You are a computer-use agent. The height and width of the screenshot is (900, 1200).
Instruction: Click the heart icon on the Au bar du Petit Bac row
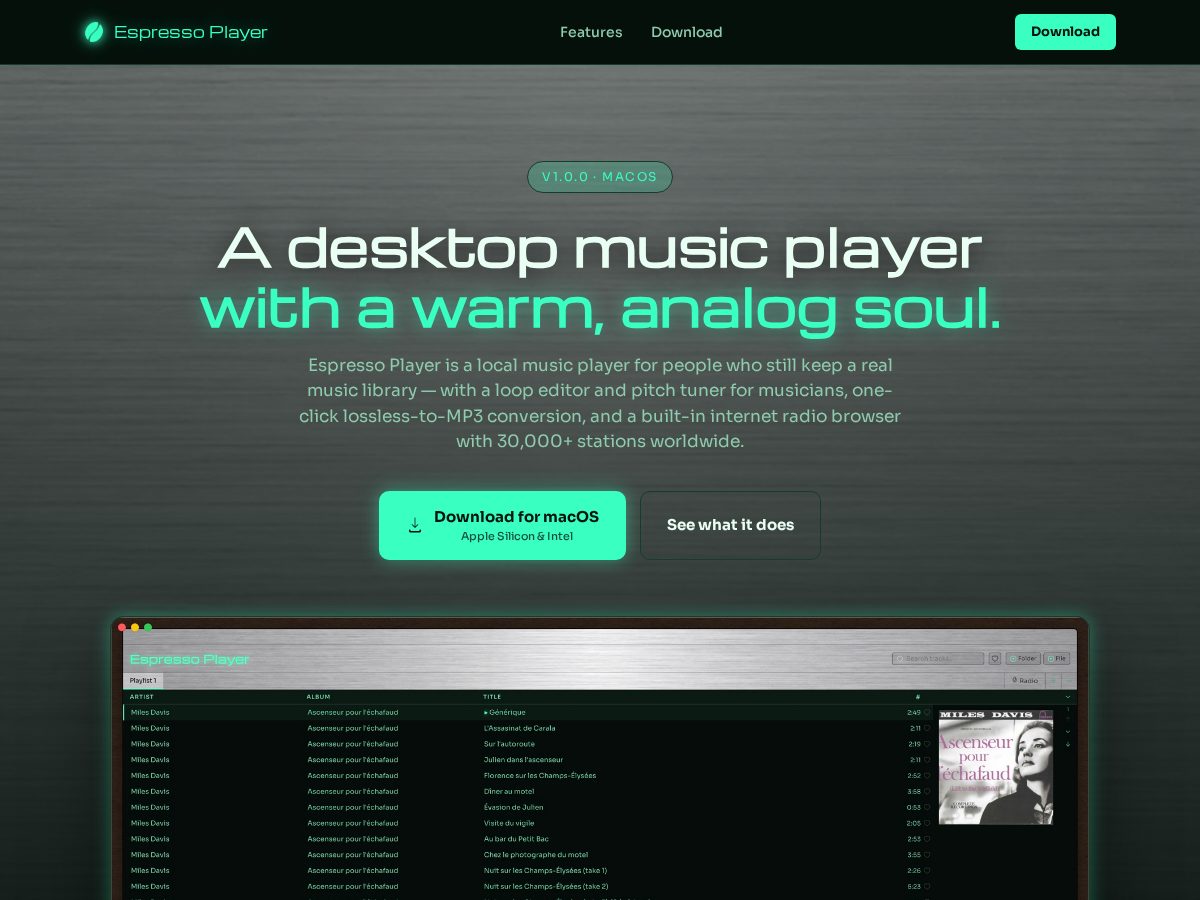coord(927,839)
